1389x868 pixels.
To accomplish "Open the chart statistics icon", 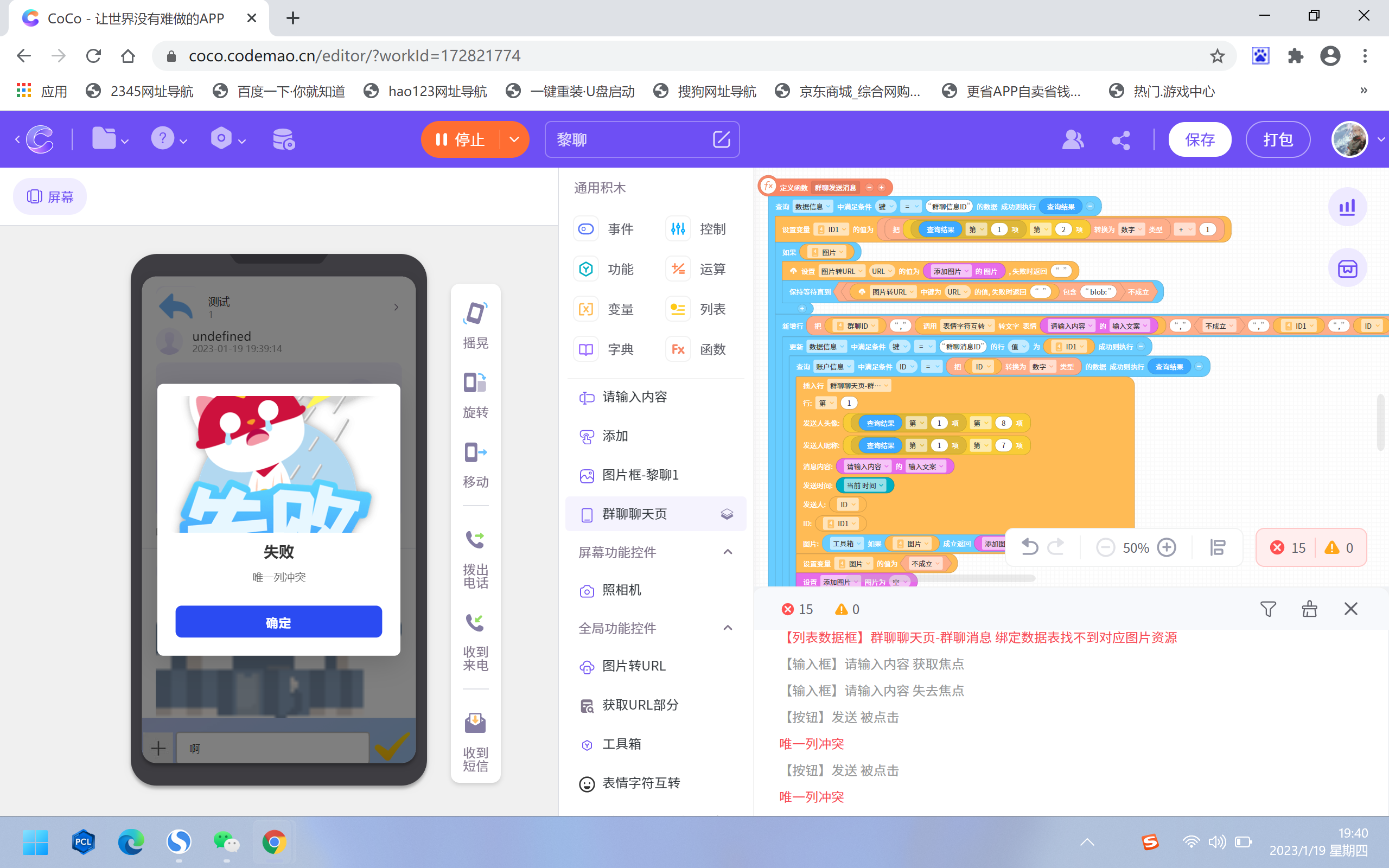I will click(x=1347, y=207).
